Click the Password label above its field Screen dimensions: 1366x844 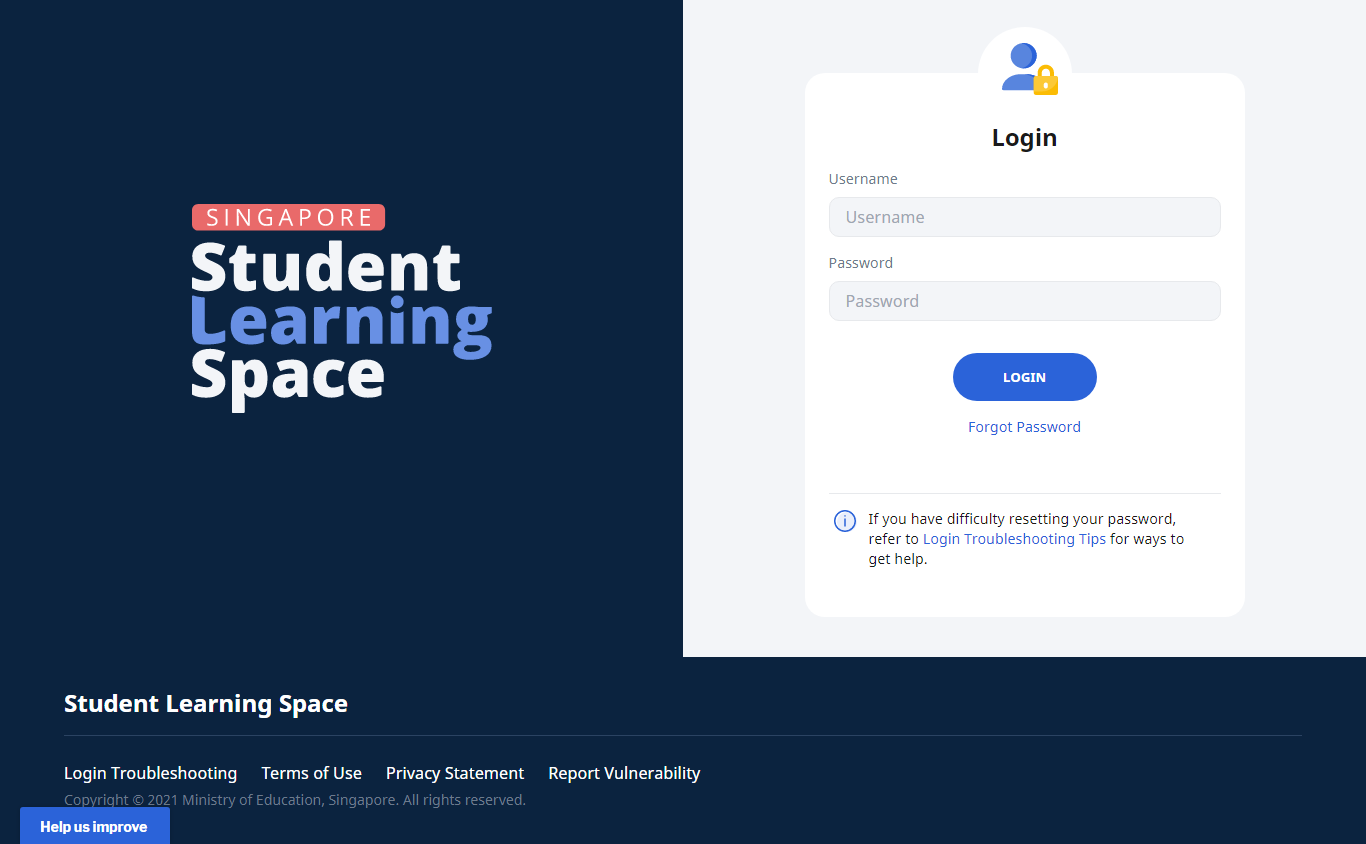click(860, 263)
